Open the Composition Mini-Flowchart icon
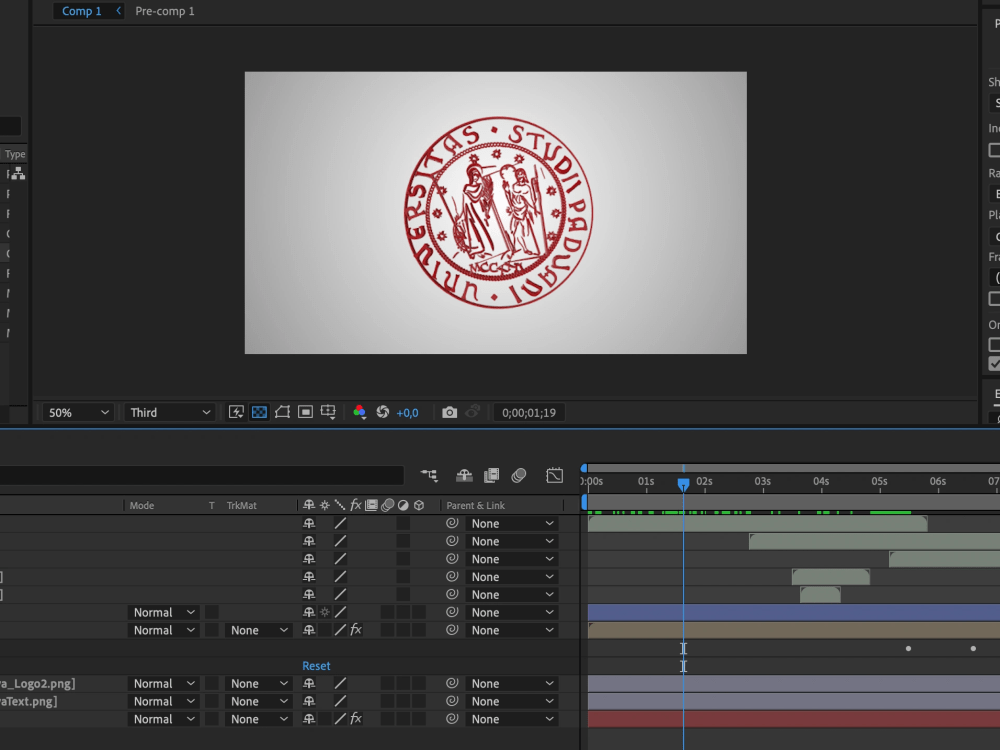This screenshot has width=1000, height=750. point(429,475)
